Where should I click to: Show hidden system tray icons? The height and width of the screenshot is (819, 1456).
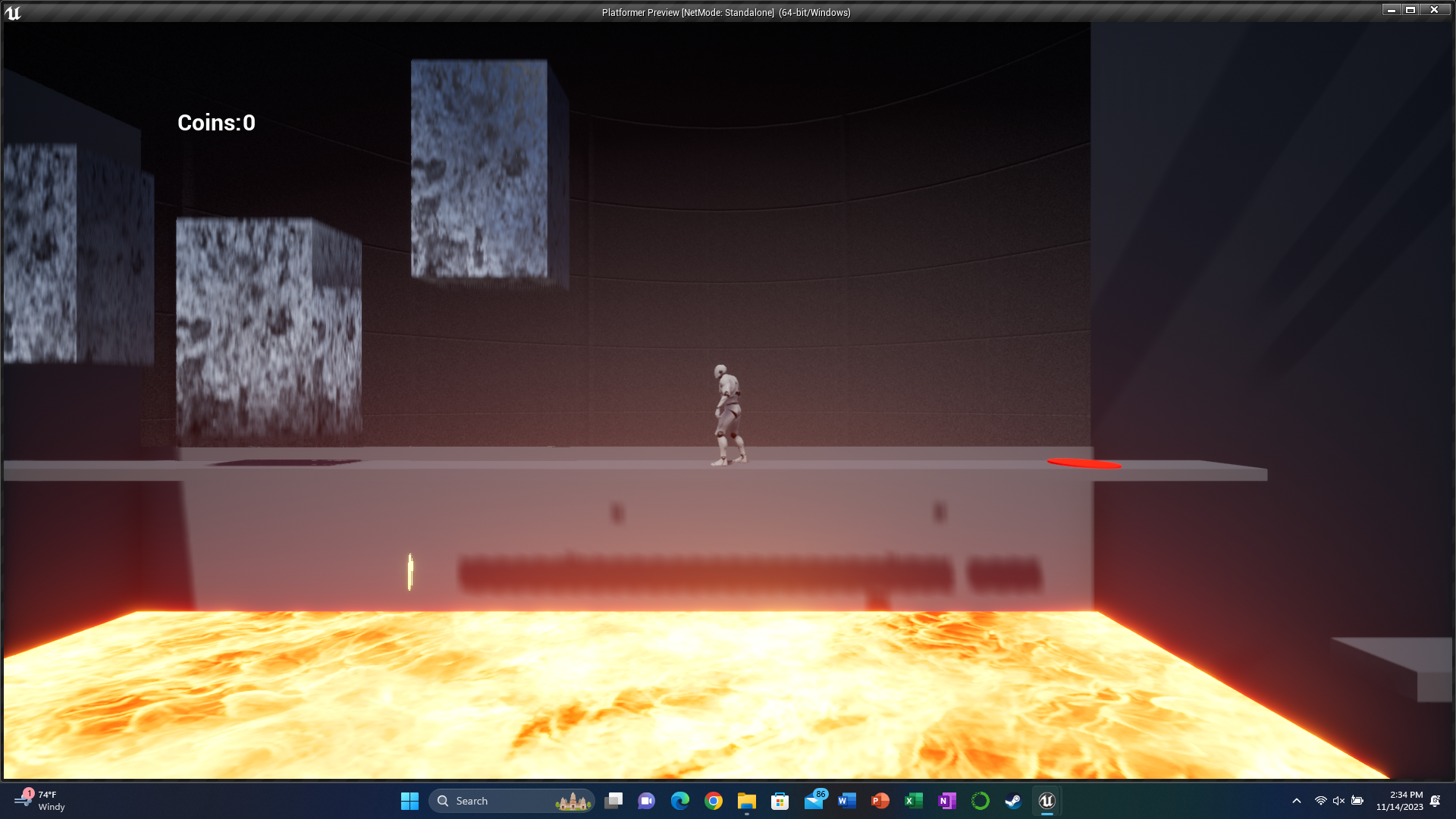pos(1297,801)
